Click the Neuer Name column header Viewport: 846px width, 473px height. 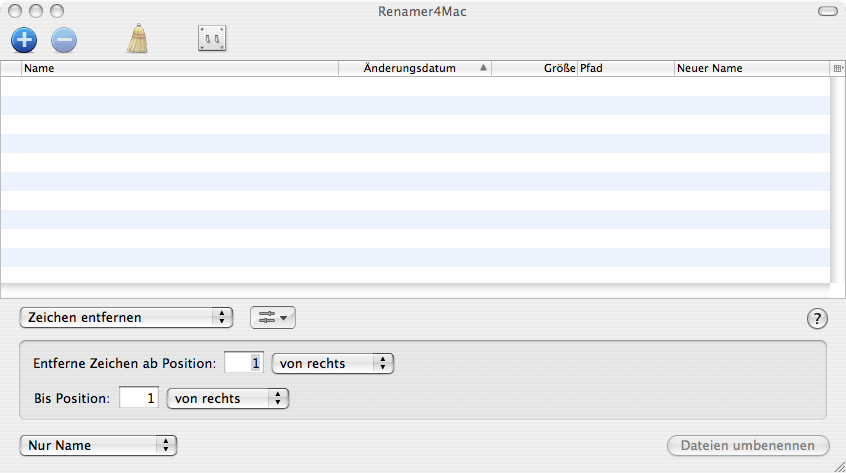coord(750,69)
